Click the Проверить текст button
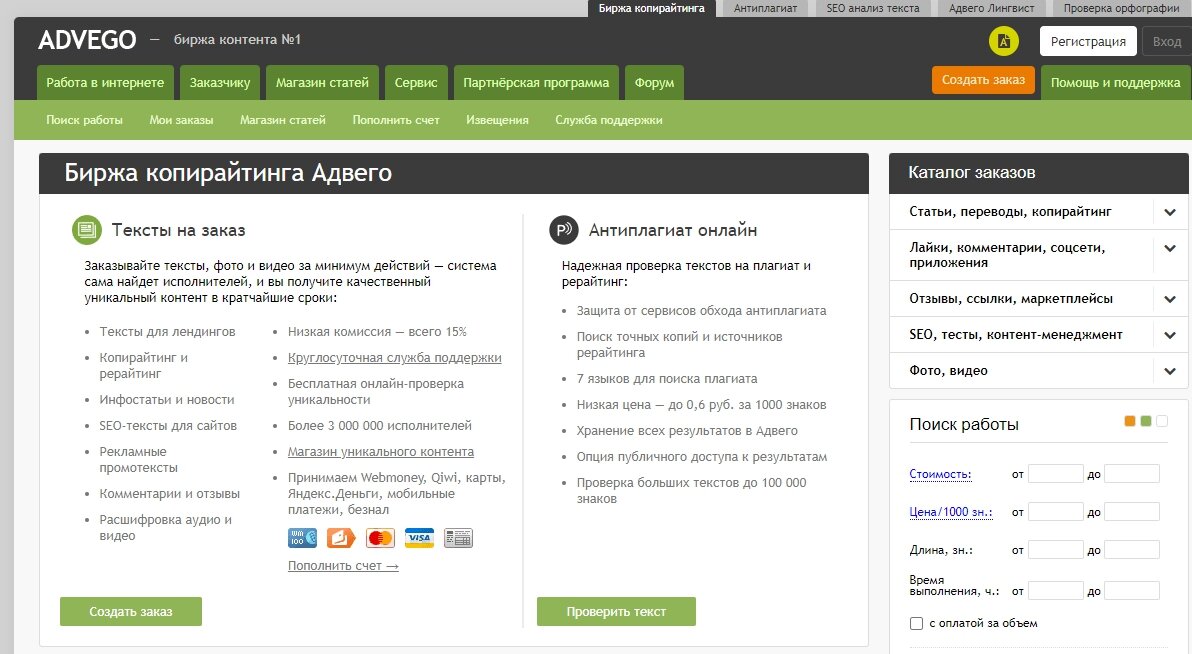The image size is (1192, 654). [x=616, y=611]
